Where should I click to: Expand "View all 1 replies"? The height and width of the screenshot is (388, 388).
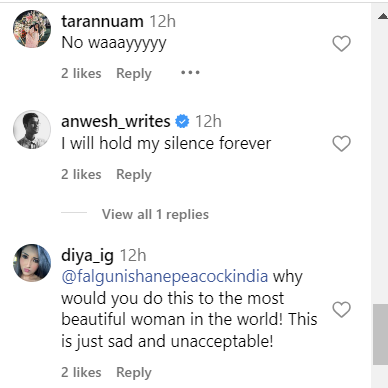tap(155, 214)
